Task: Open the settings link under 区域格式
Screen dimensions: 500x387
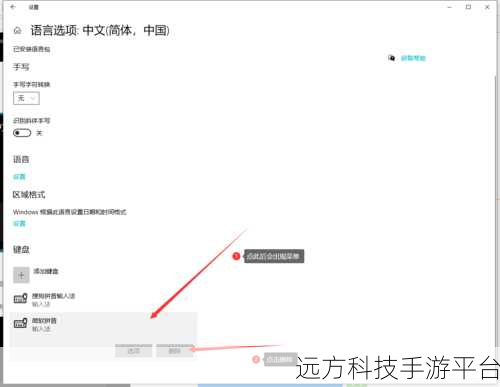Action: pyautogui.click(x=19, y=223)
